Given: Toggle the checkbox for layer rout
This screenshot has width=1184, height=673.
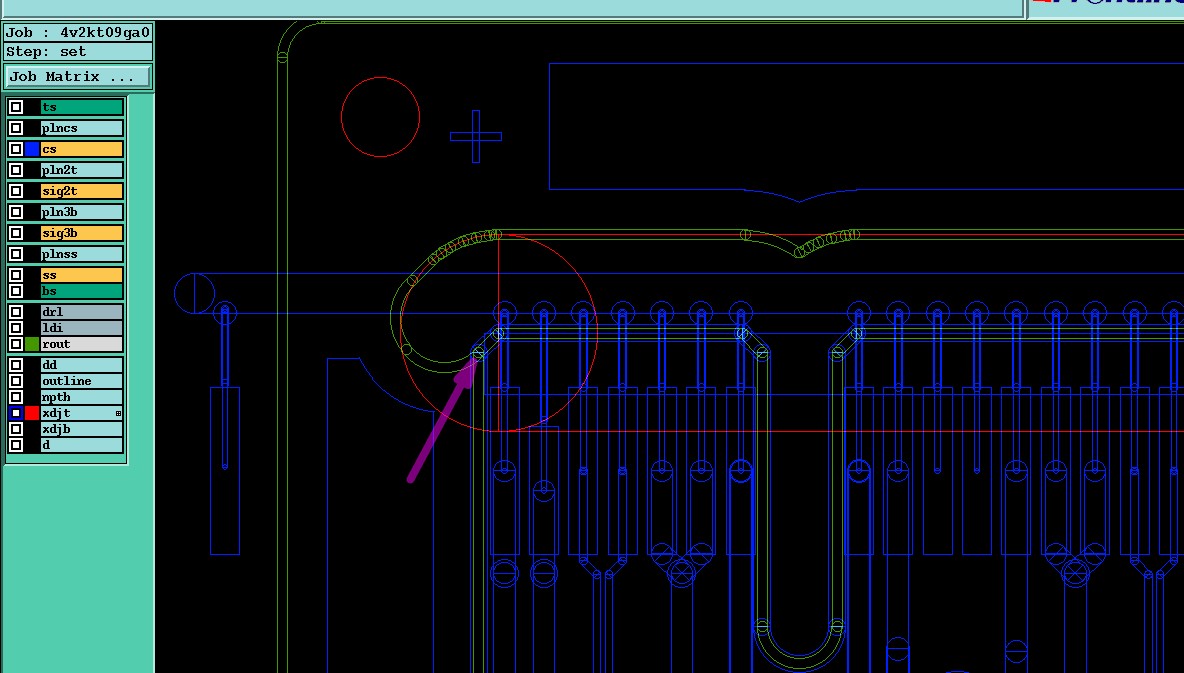Looking at the screenshot, I should [x=16, y=344].
